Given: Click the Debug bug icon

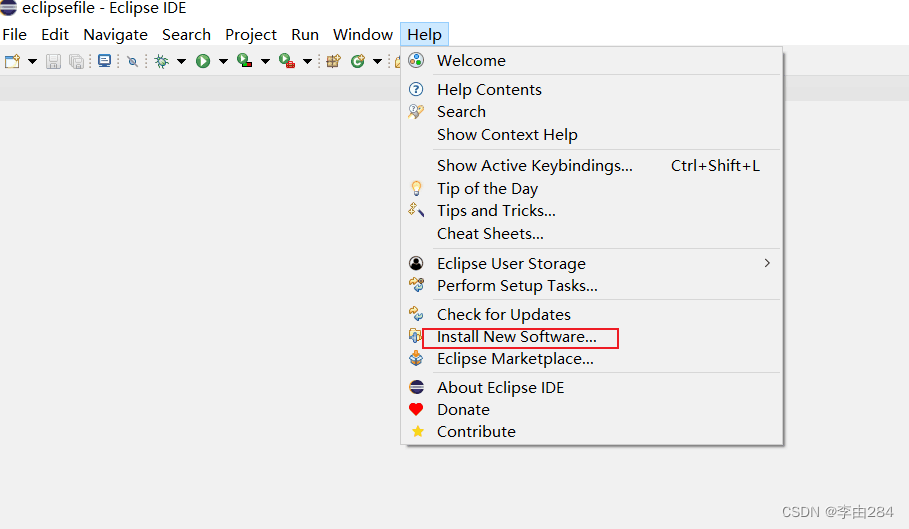Looking at the screenshot, I should (x=162, y=61).
